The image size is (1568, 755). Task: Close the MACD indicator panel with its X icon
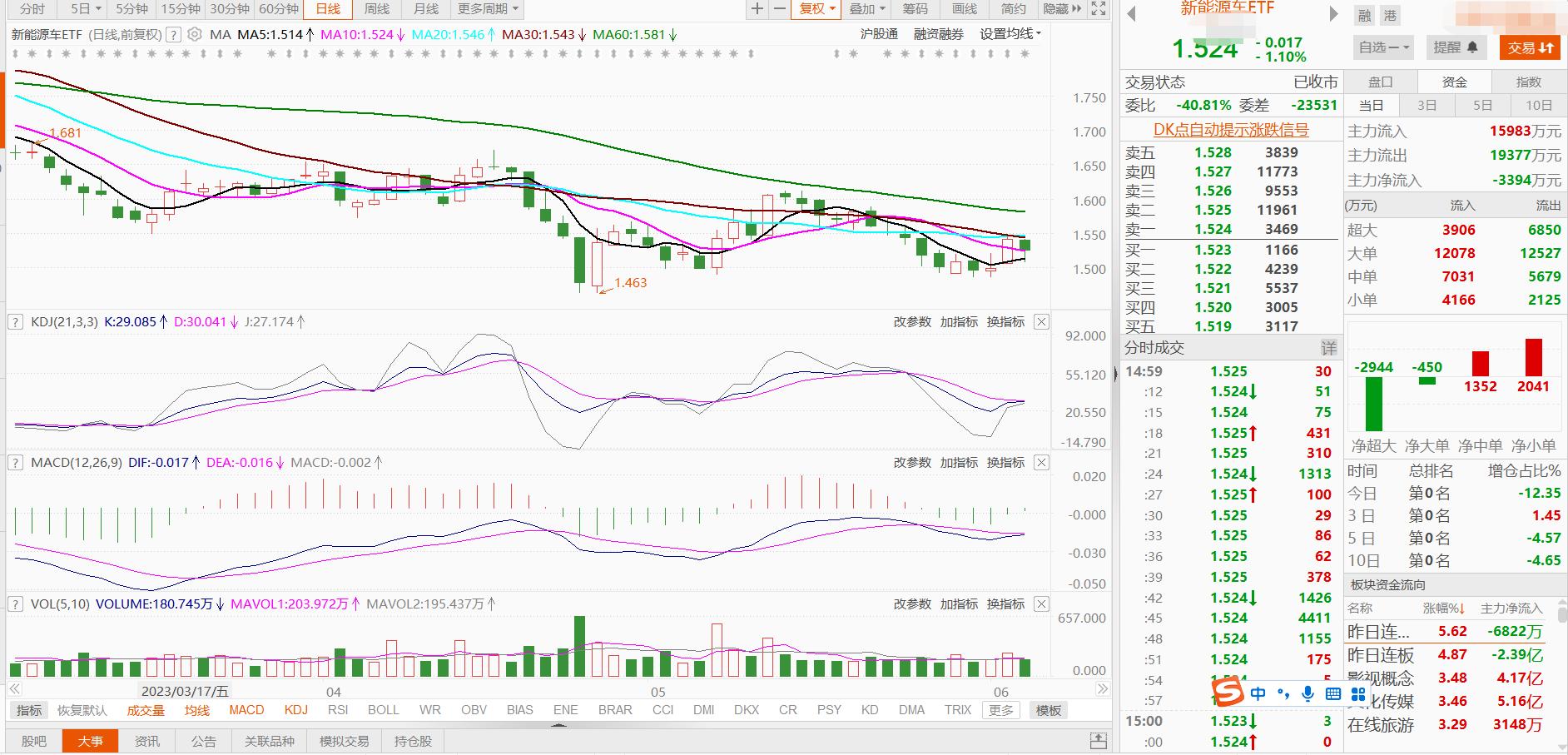coord(1041,463)
